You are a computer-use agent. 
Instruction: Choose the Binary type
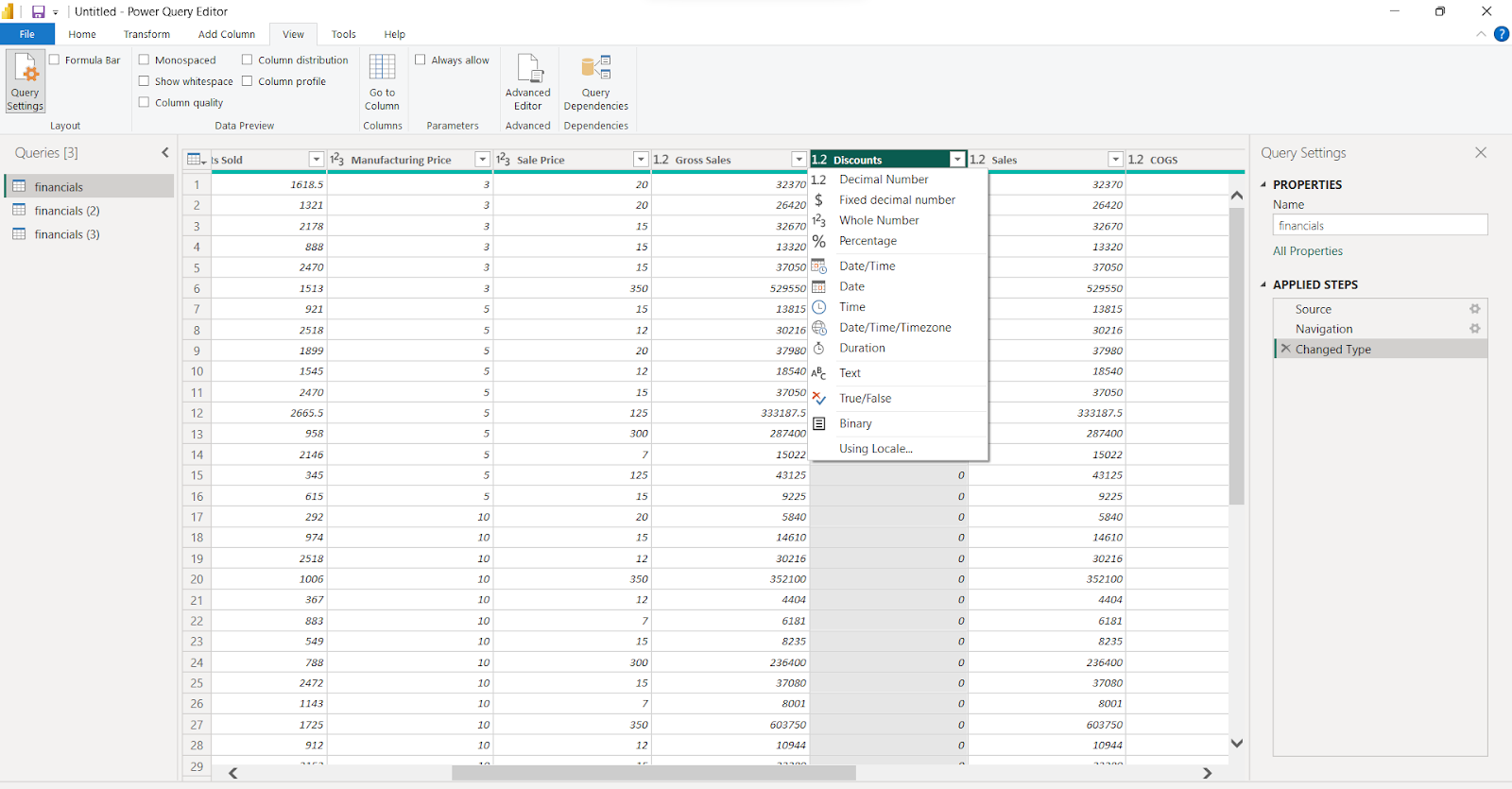tap(899, 423)
